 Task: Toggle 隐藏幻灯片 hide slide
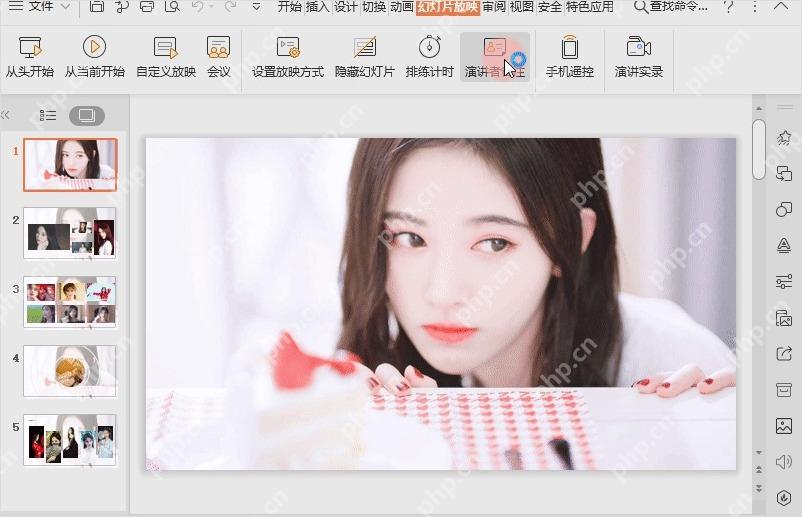click(365, 57)
